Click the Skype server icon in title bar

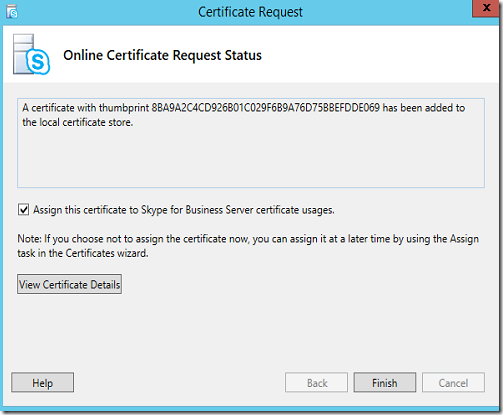click(x=12, y=12)
